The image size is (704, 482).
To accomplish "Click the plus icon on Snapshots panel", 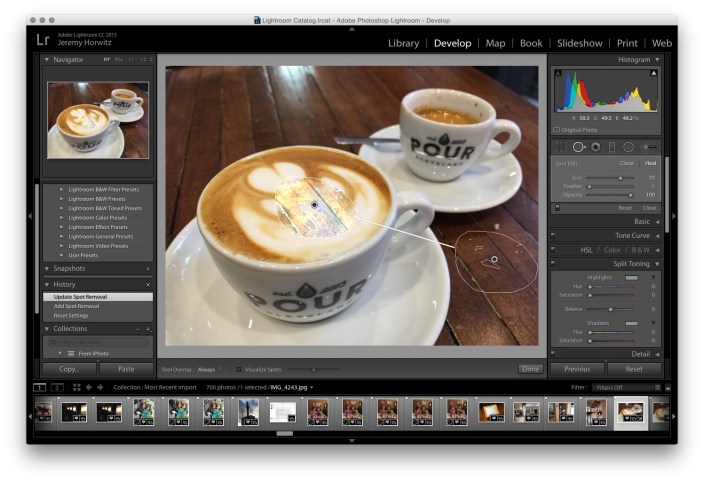I will click(x=148, y=268).
